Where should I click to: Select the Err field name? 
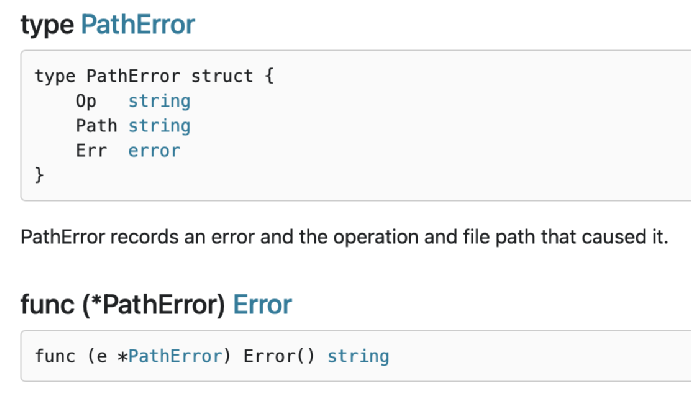point(91,151)
